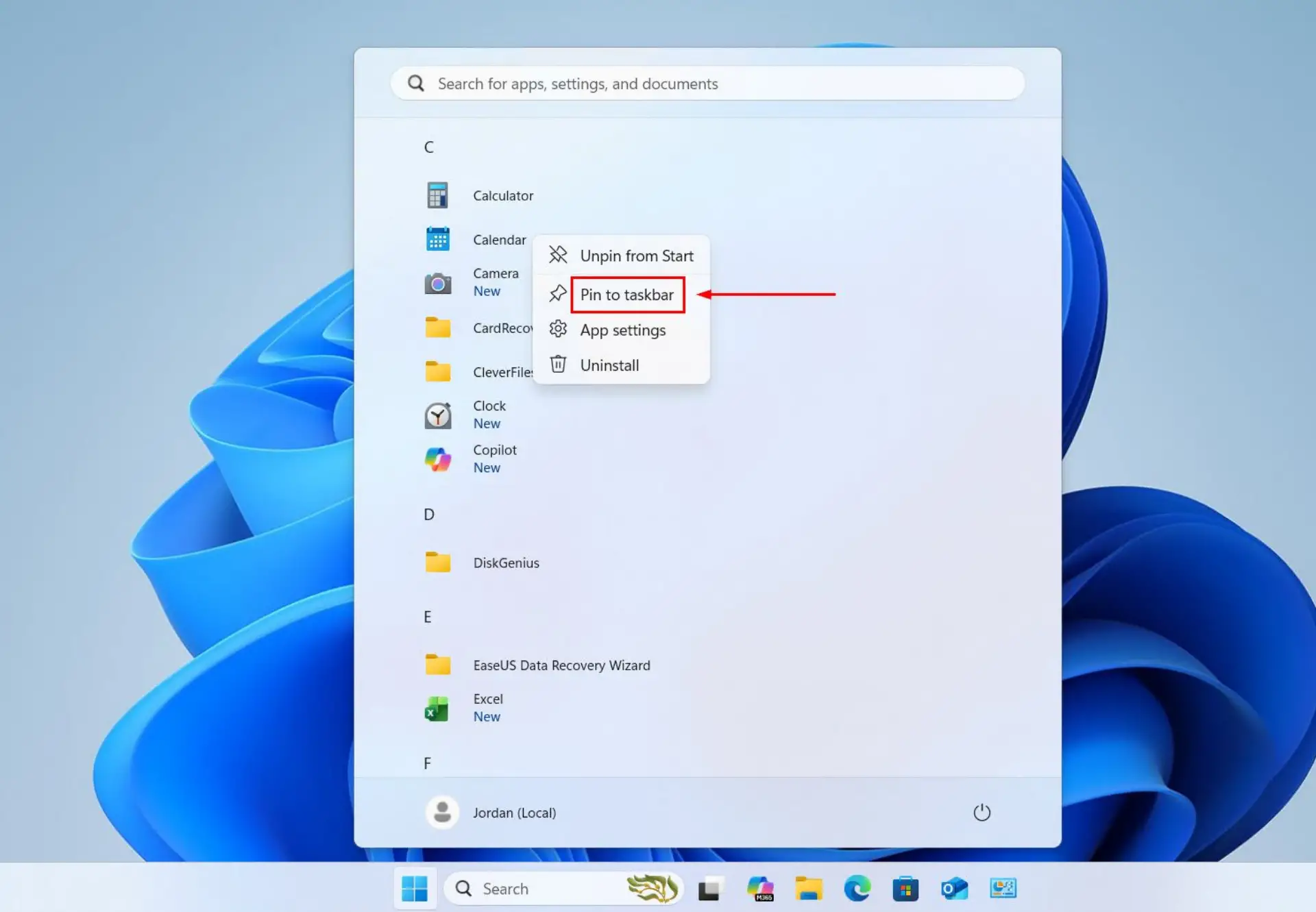Choose Pin to taskbar menu entry

[621, 295]
